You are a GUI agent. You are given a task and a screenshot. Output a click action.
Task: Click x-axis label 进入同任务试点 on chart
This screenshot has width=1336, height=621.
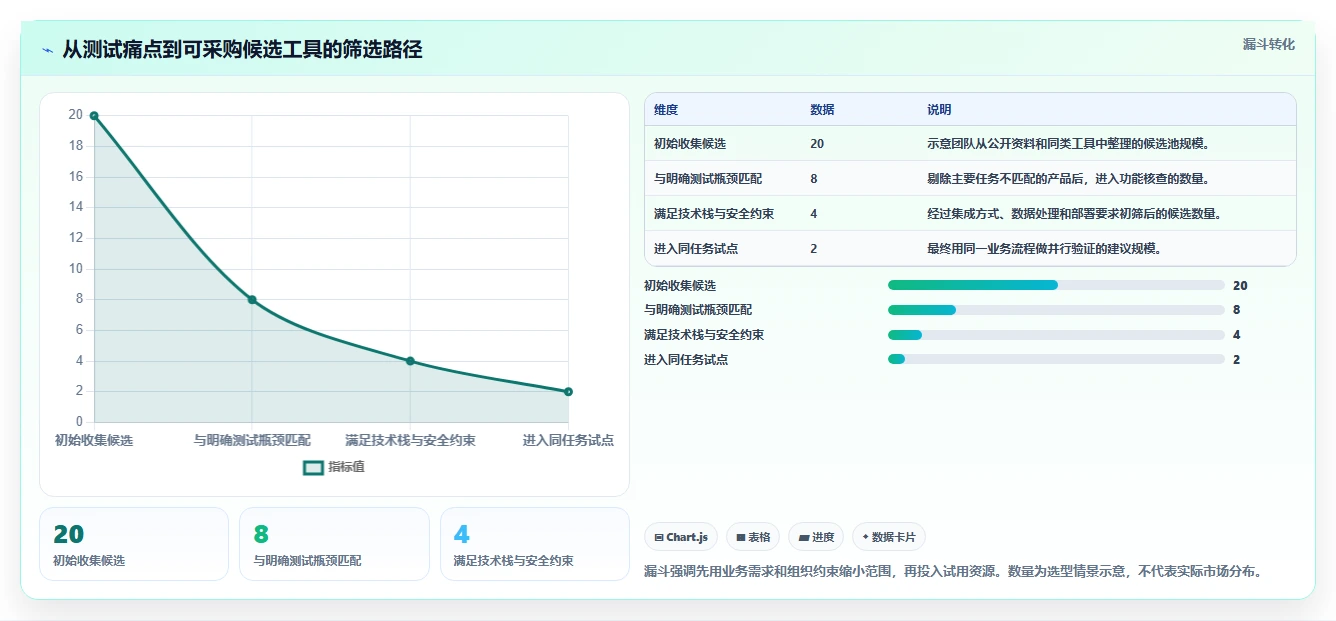coord(568,440)
